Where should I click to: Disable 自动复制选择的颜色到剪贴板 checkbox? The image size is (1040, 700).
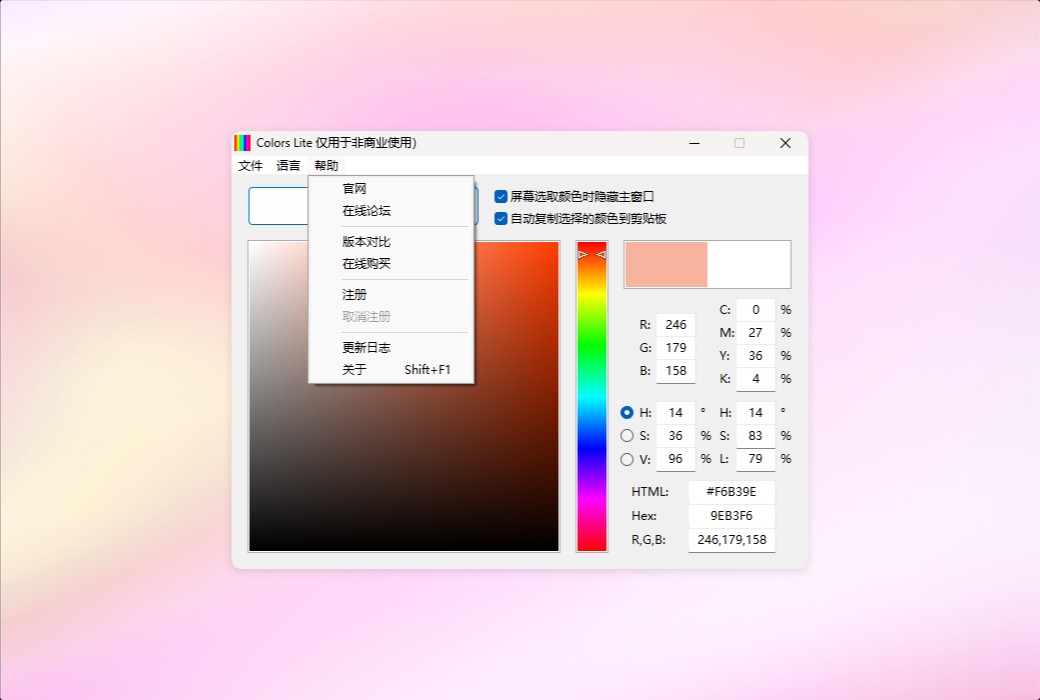[500, 218]
